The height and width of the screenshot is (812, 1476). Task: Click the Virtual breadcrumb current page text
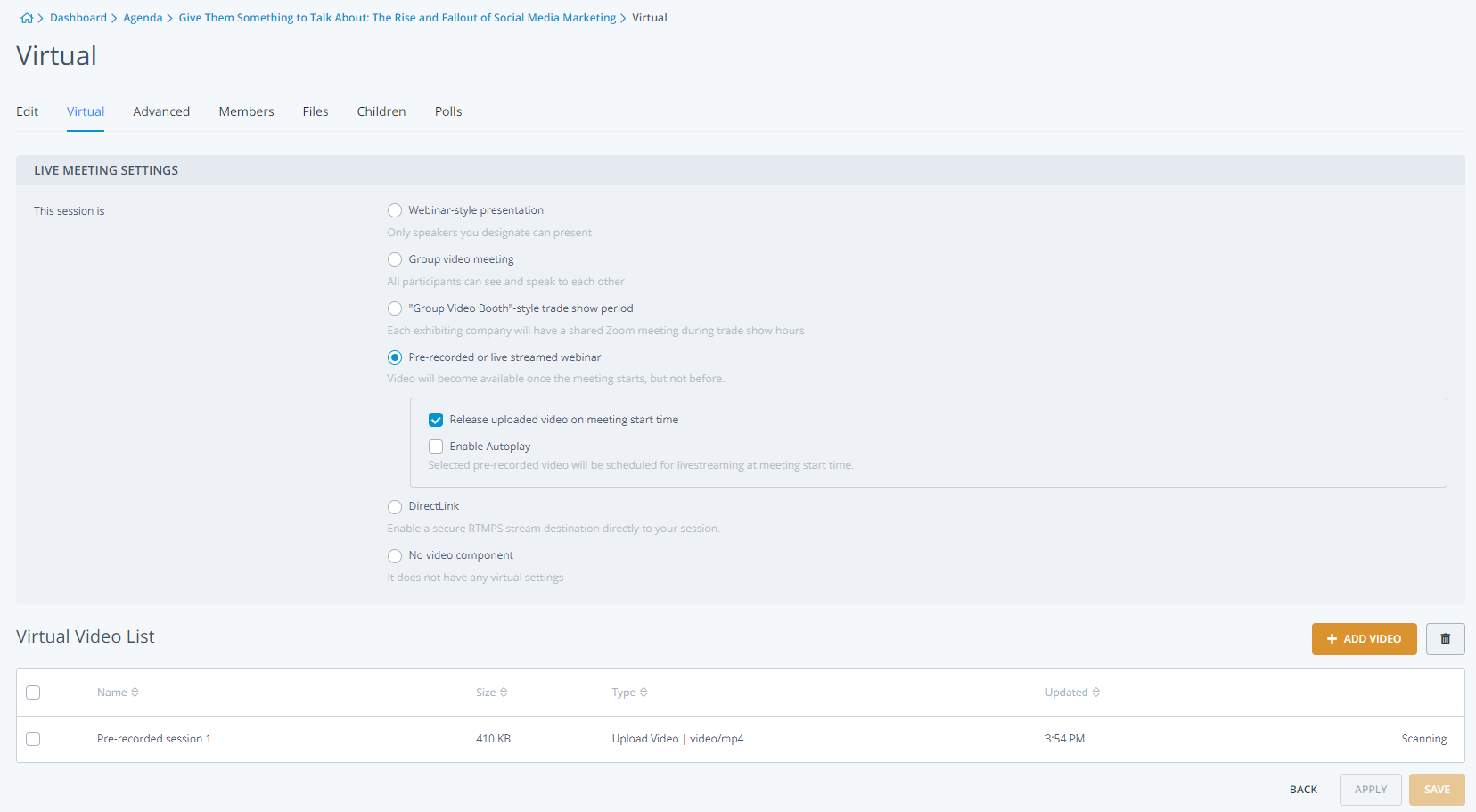650,18
